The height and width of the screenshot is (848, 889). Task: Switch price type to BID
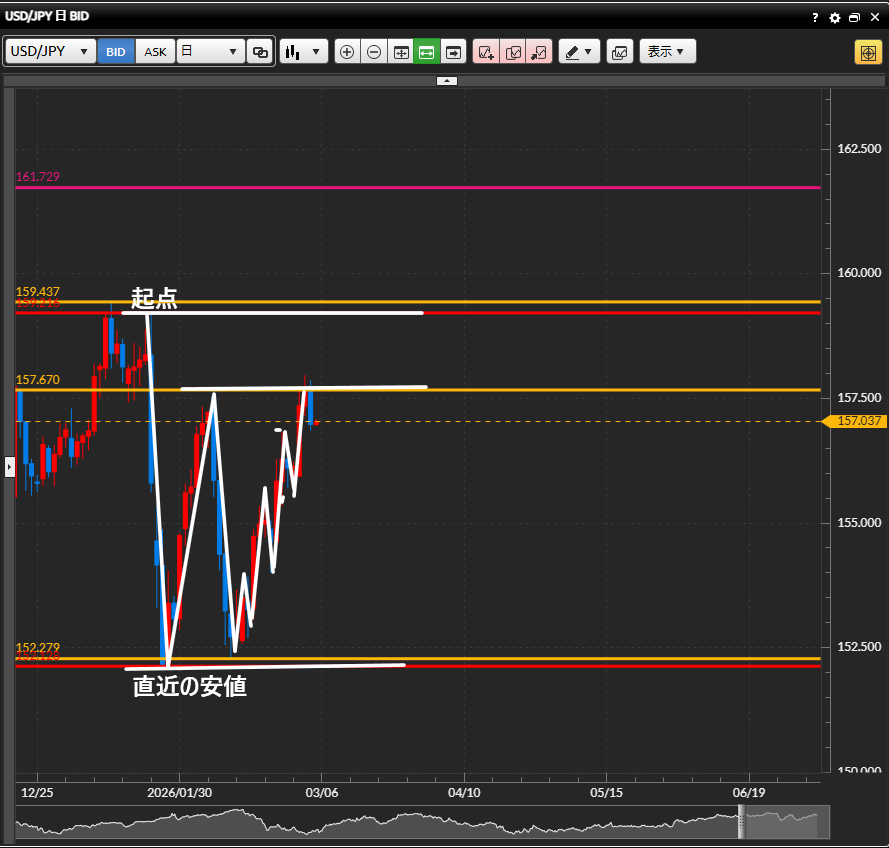point(116,52)
